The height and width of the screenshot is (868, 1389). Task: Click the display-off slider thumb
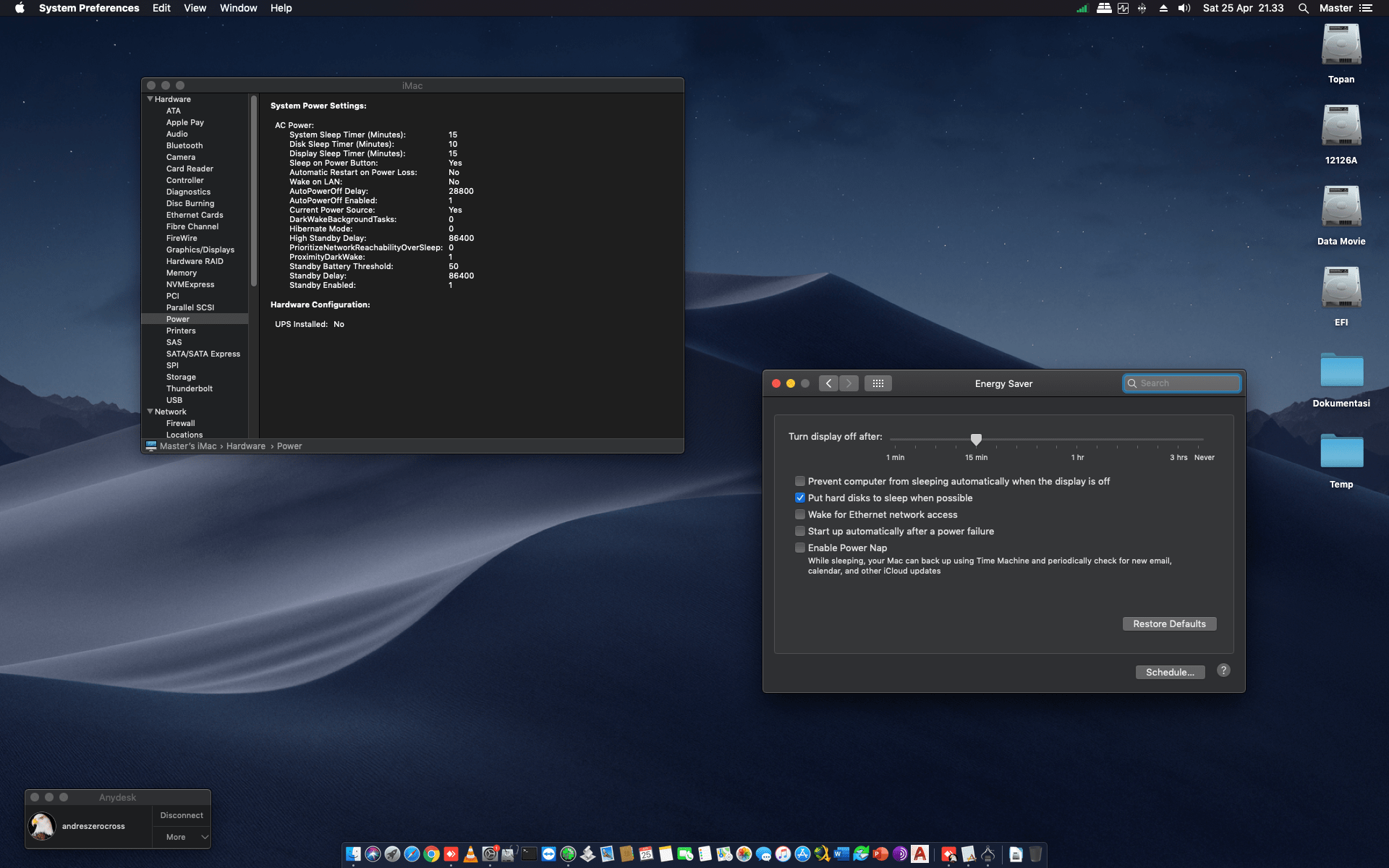pyautogui.click(x=976, y=439)
